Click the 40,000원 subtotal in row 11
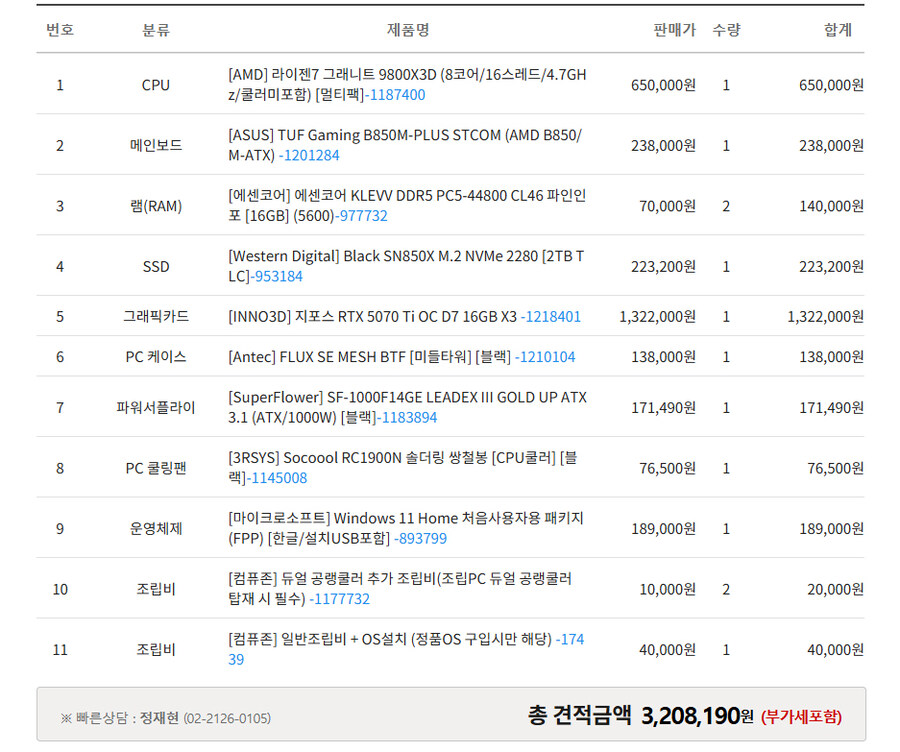 pyautogui.click(x=836, y=650)
